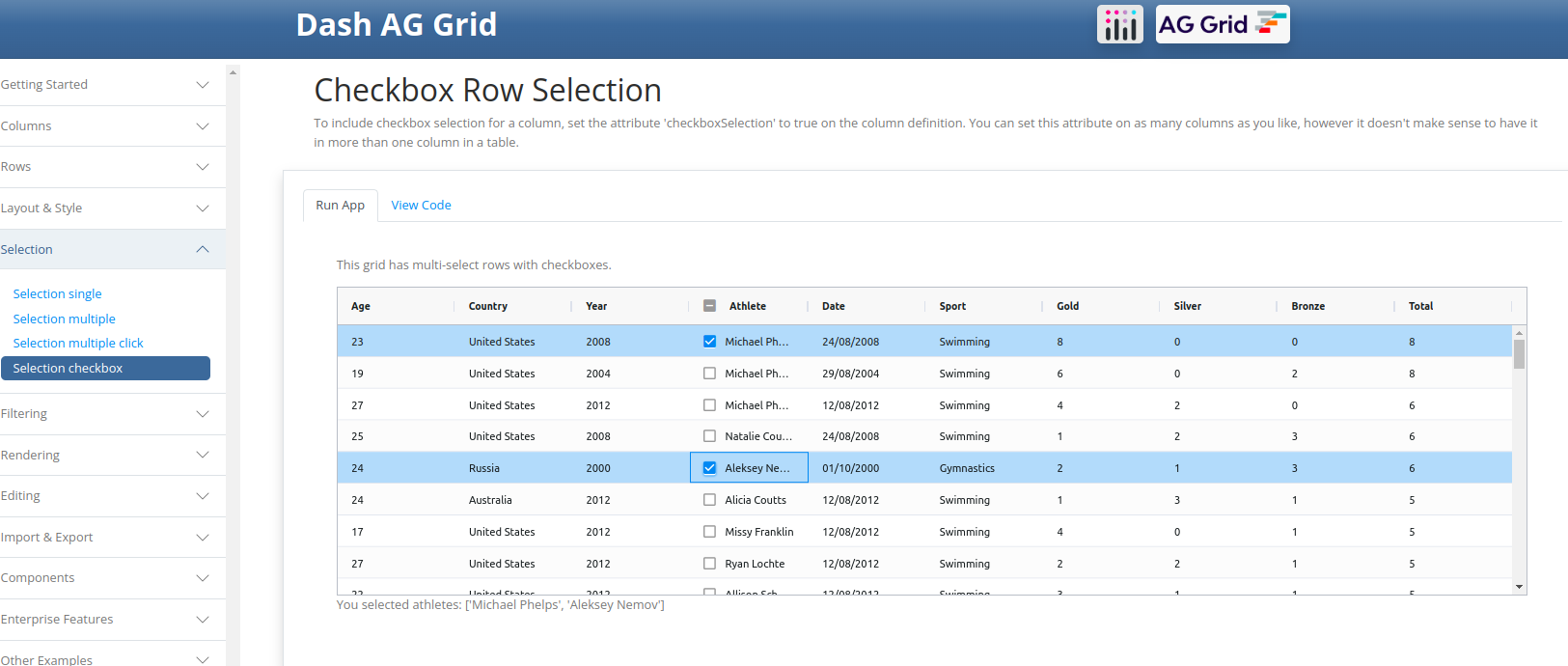Expand the Rendering sidebar section
Viewport: 1568px width, 666px height.
(x=112, y=456)
